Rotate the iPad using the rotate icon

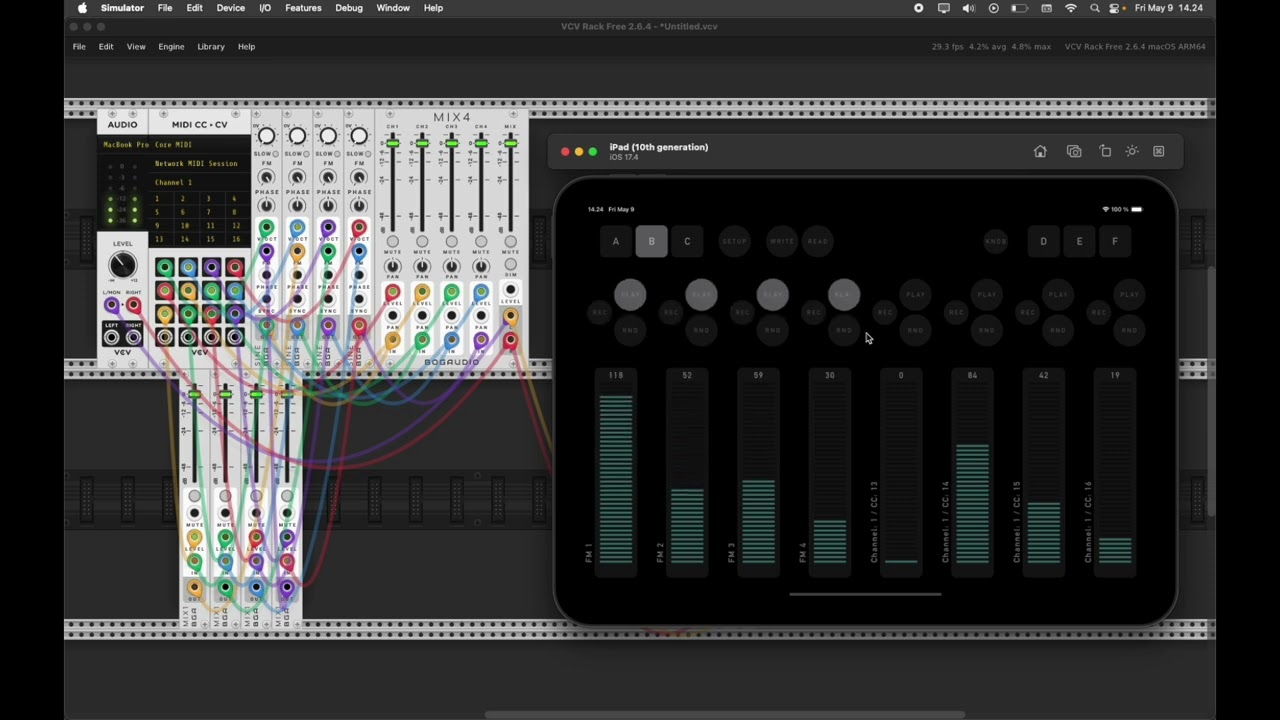pos(1105,151)
